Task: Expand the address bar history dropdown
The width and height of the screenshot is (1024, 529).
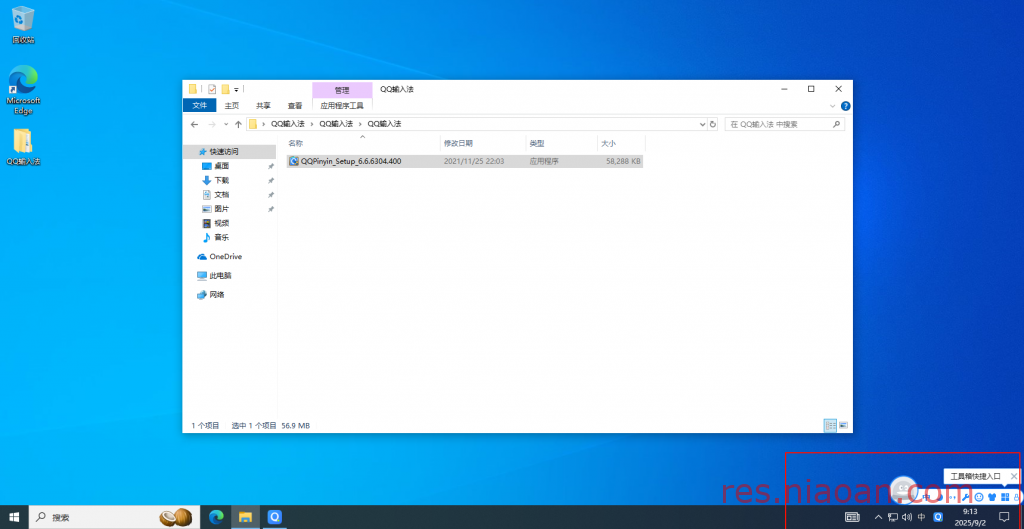Action: pyautogui.click(x=703, y=124)
